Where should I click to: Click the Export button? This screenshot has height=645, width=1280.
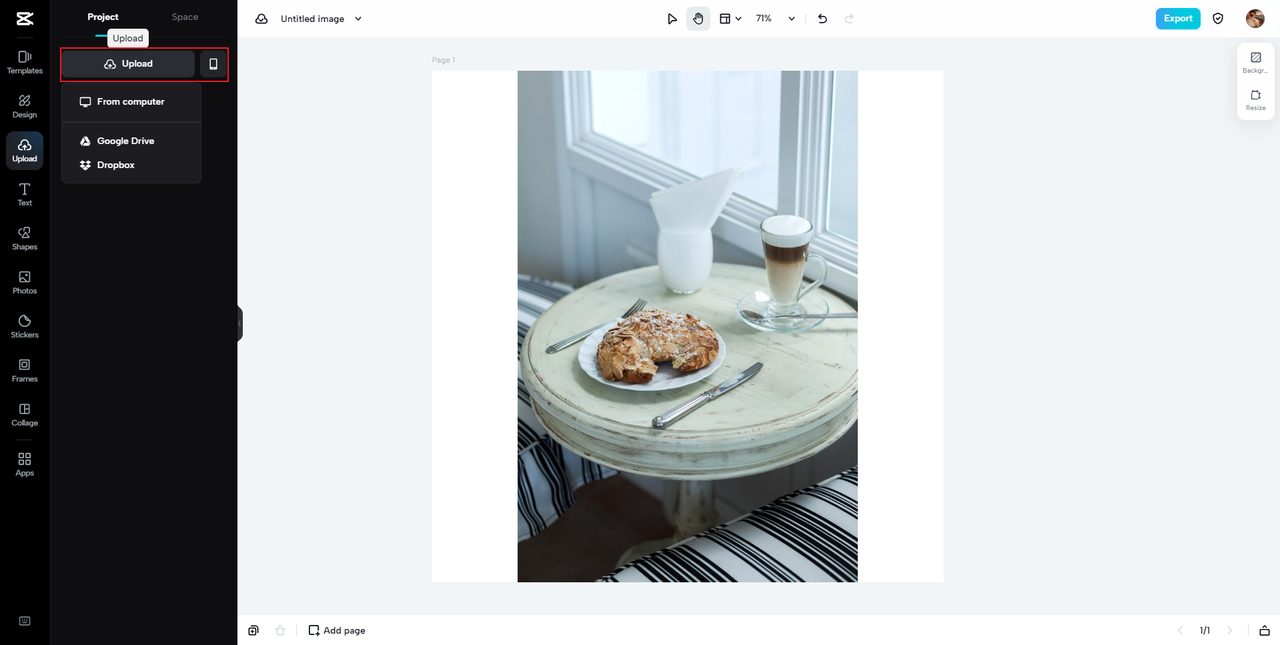[x=1178, y=19]
